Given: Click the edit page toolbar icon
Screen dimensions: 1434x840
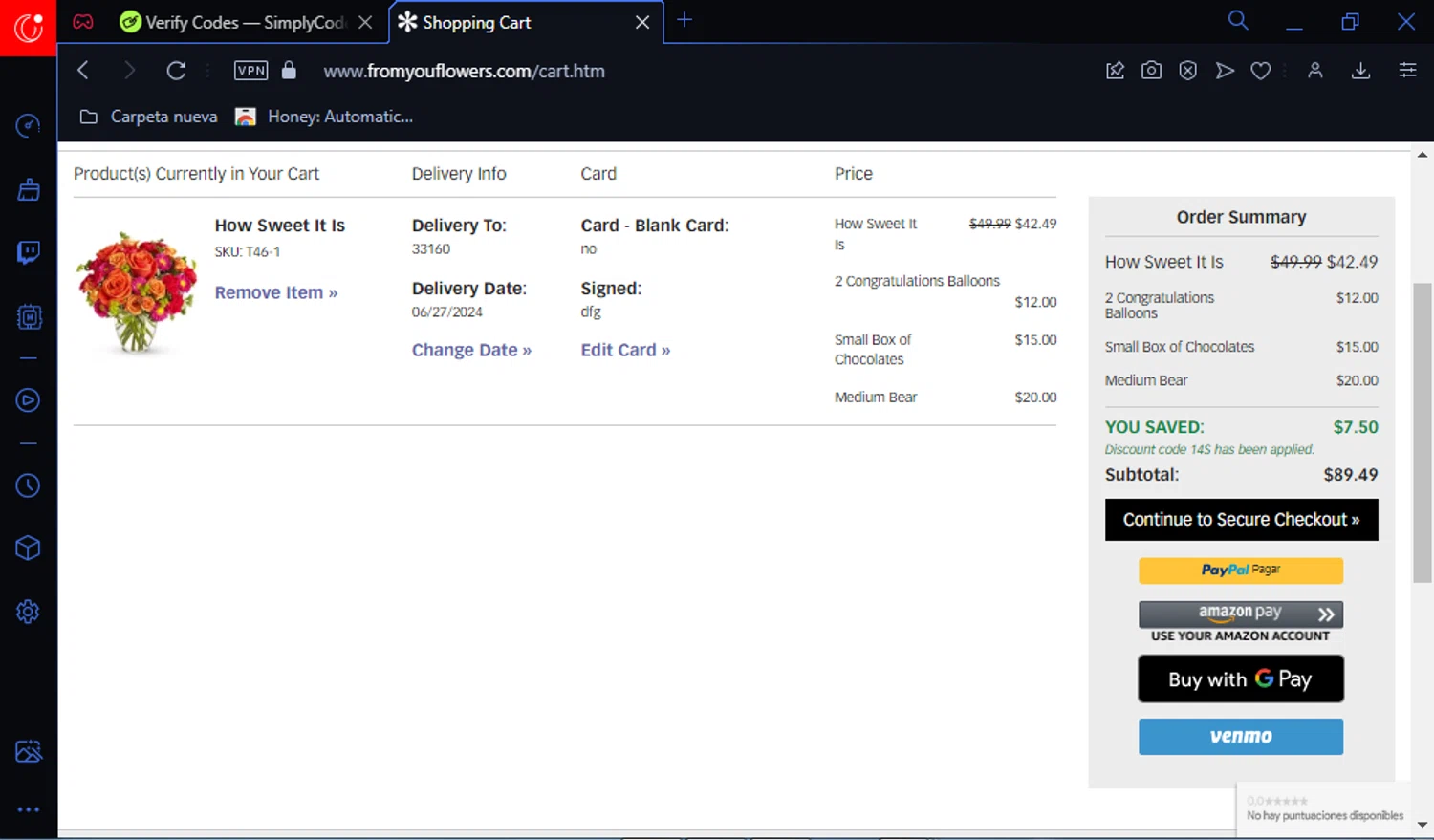Looking at the screenshot, I should [x=1115, y=71].
